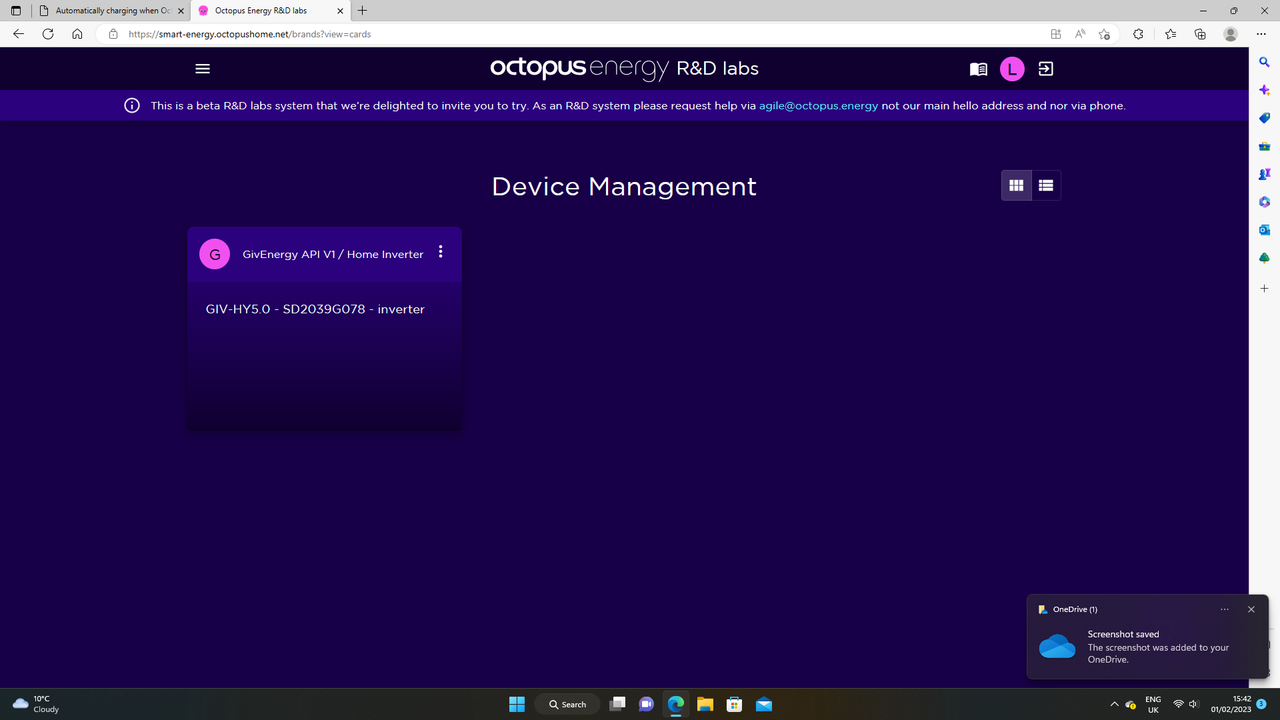Refresh the browser page

coord(47,33)
